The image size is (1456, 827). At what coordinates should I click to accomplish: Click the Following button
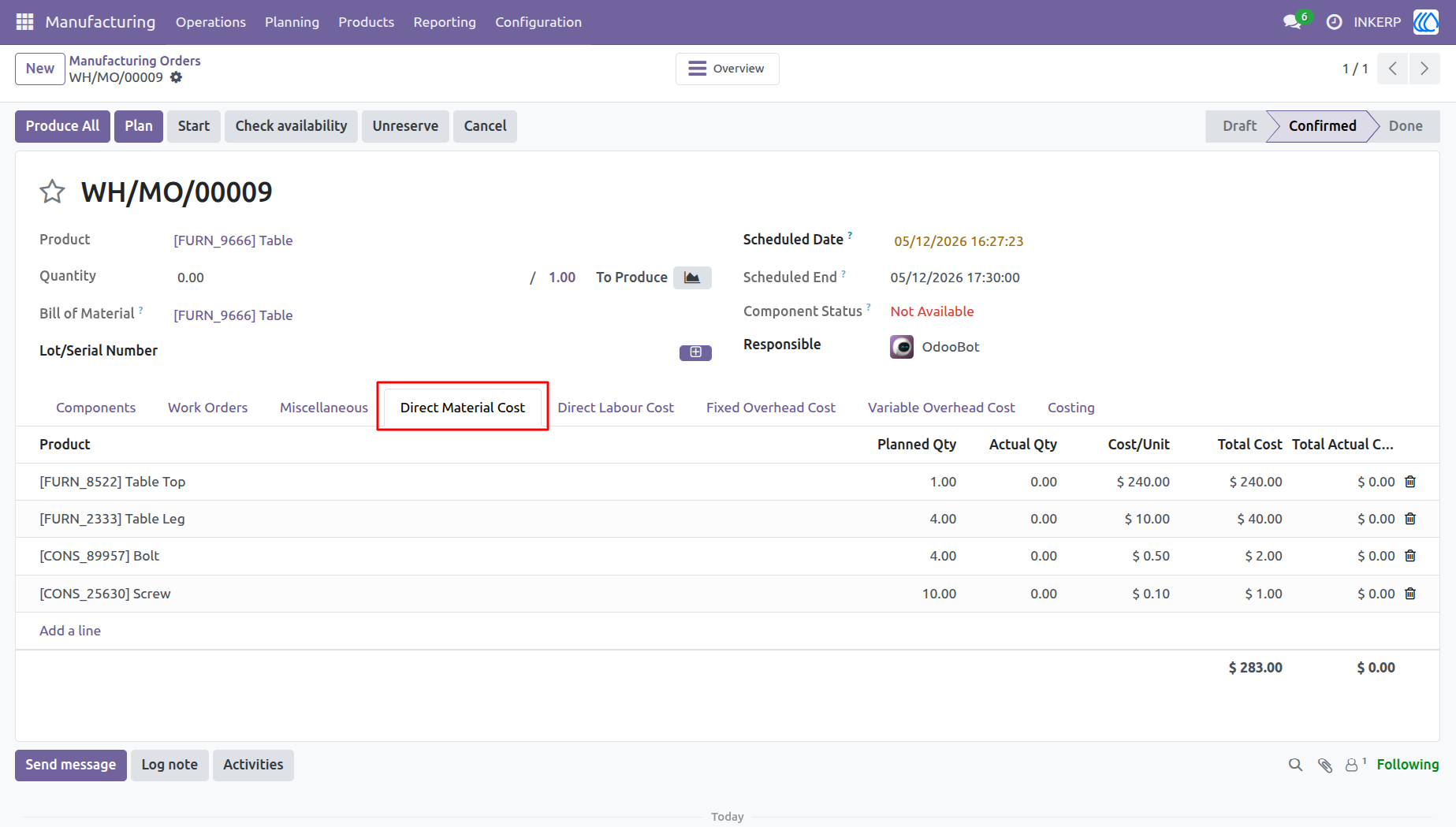click(x=1407, y=765)
